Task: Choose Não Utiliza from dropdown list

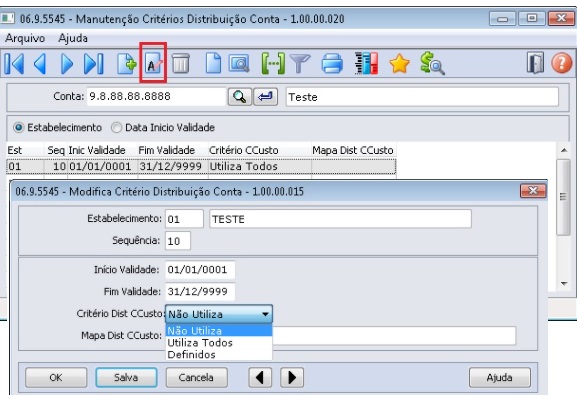Action: click(219, 330)
